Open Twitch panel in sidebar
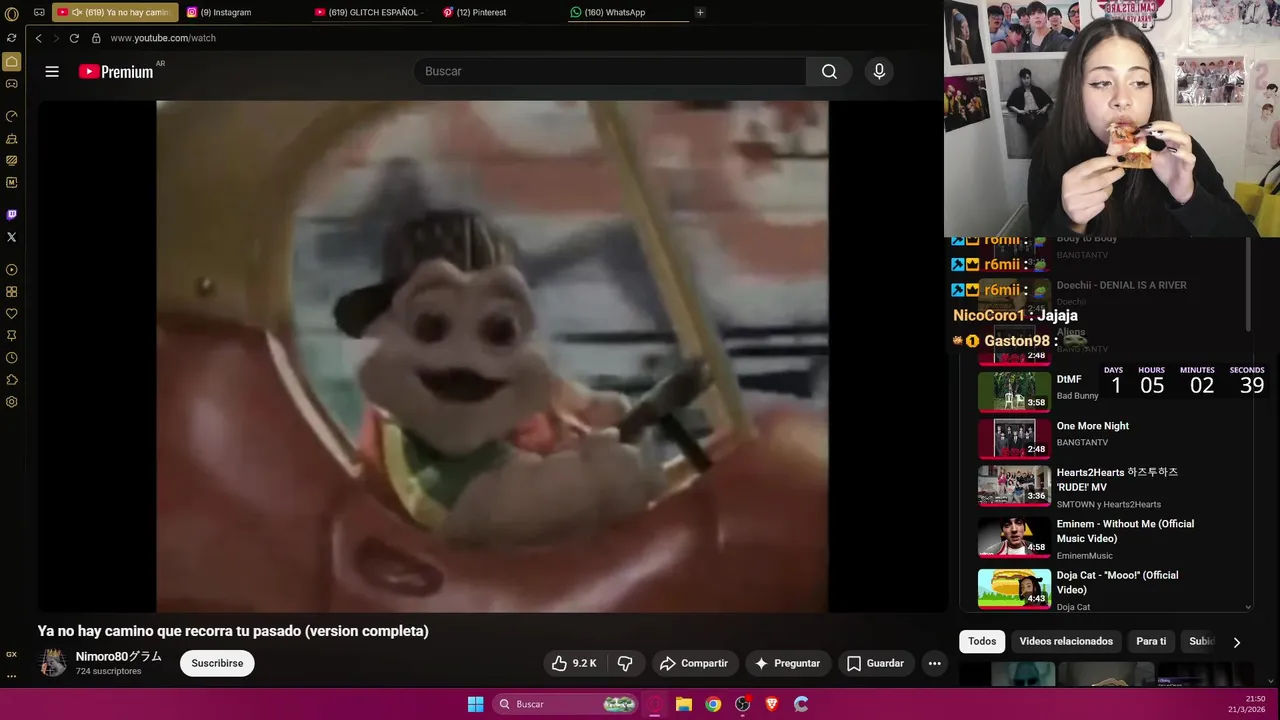Image resolution: width=1280 pixels, height=720 pixels. point(11,215)
